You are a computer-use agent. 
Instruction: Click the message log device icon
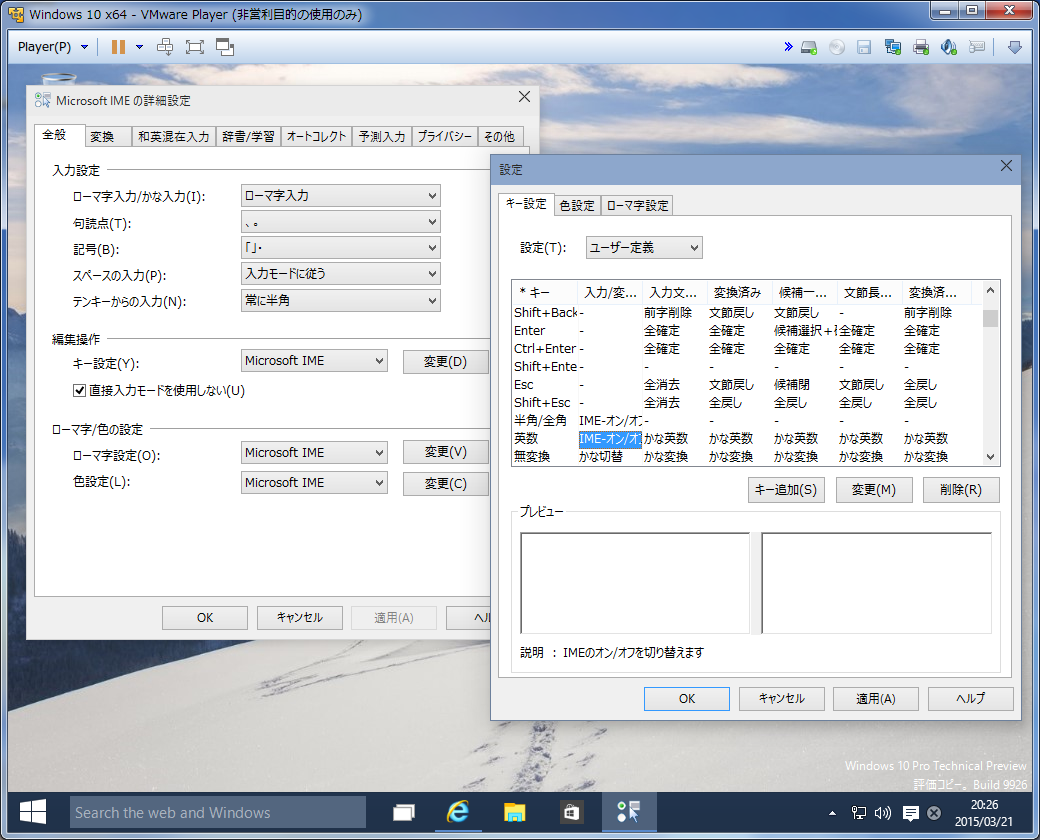tap(976, 47)
